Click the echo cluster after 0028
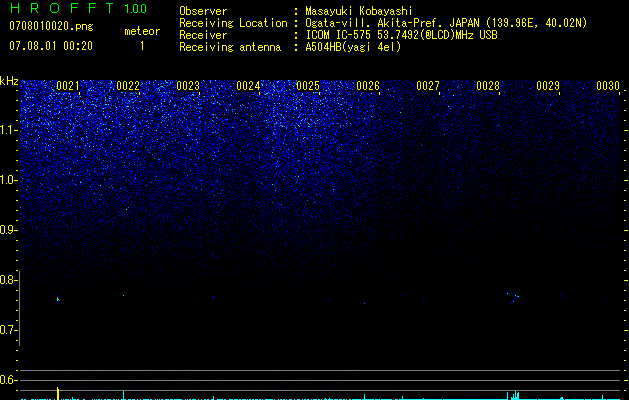Viewport: 629px width, 400px height. (513, 298)
